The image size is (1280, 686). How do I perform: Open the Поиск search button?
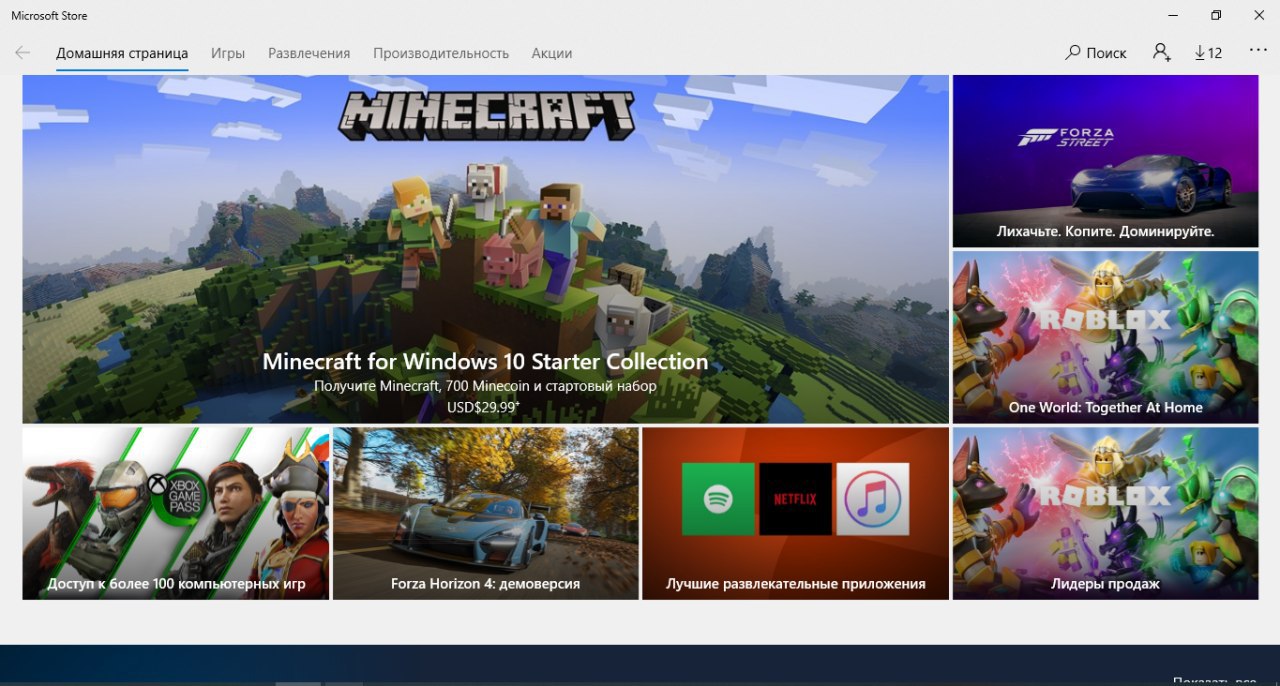[1096, 53]
